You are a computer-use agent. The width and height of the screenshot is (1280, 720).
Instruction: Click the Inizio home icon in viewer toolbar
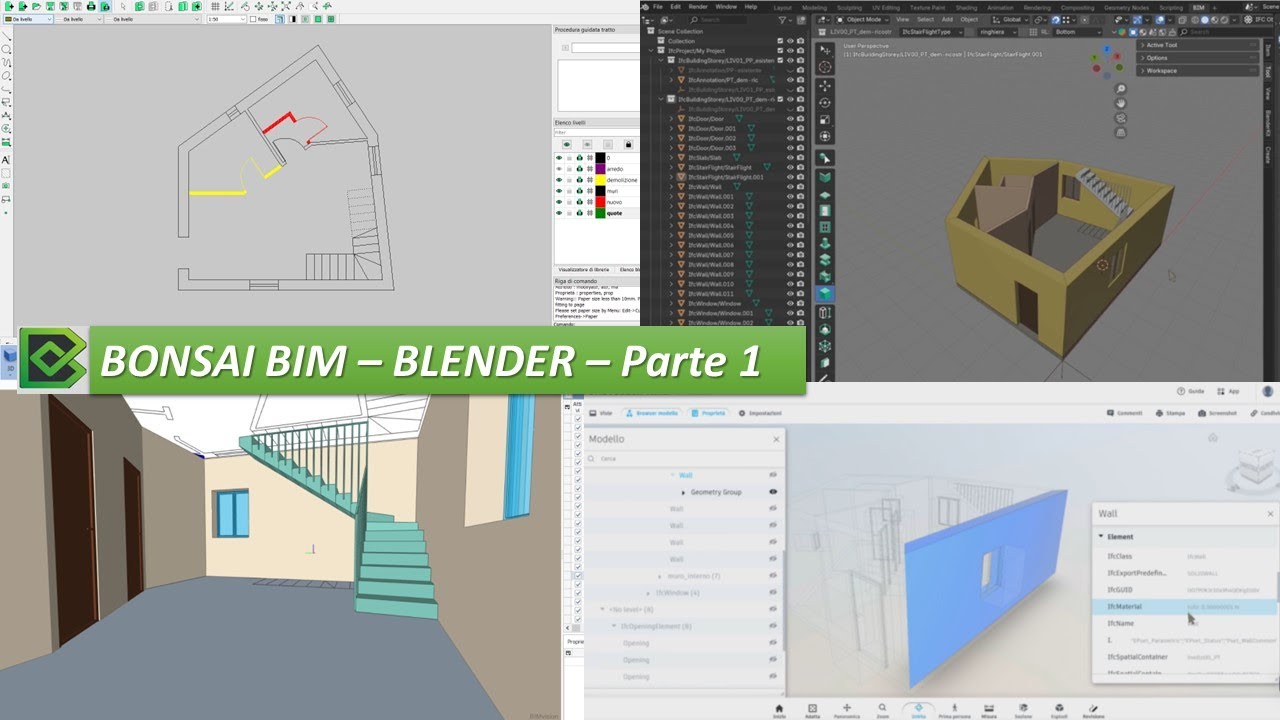[779, 712]
